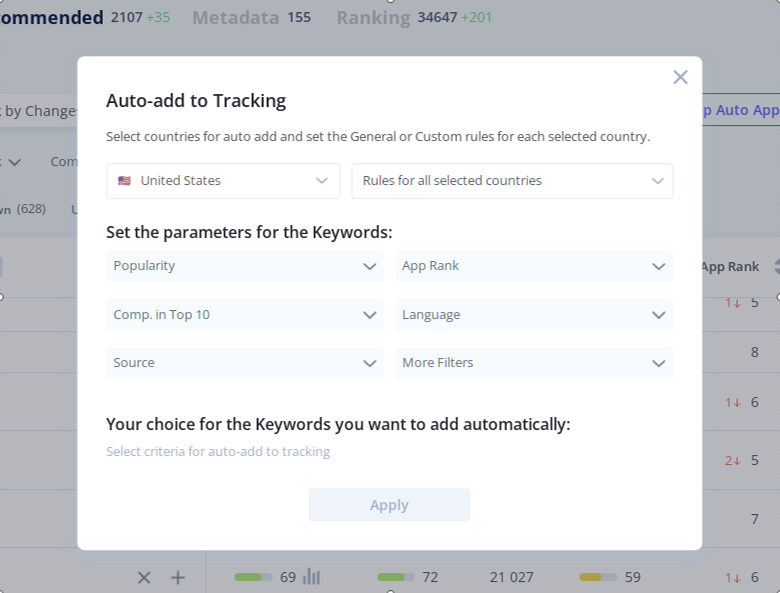This screenshot has width=780, height=593.
Task: Open the Source filter dropdown
Action: coord(245,363)
